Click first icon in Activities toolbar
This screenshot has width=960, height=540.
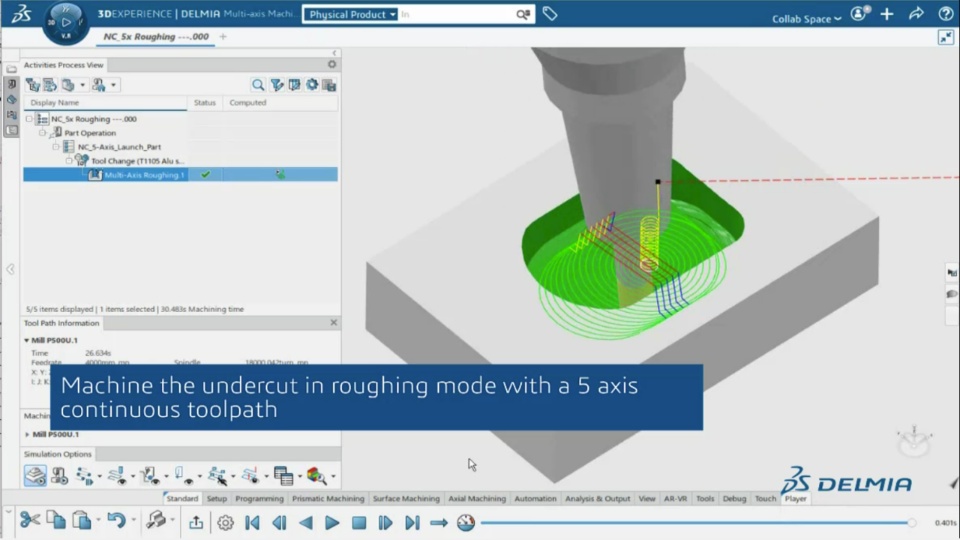pos(33,84)
